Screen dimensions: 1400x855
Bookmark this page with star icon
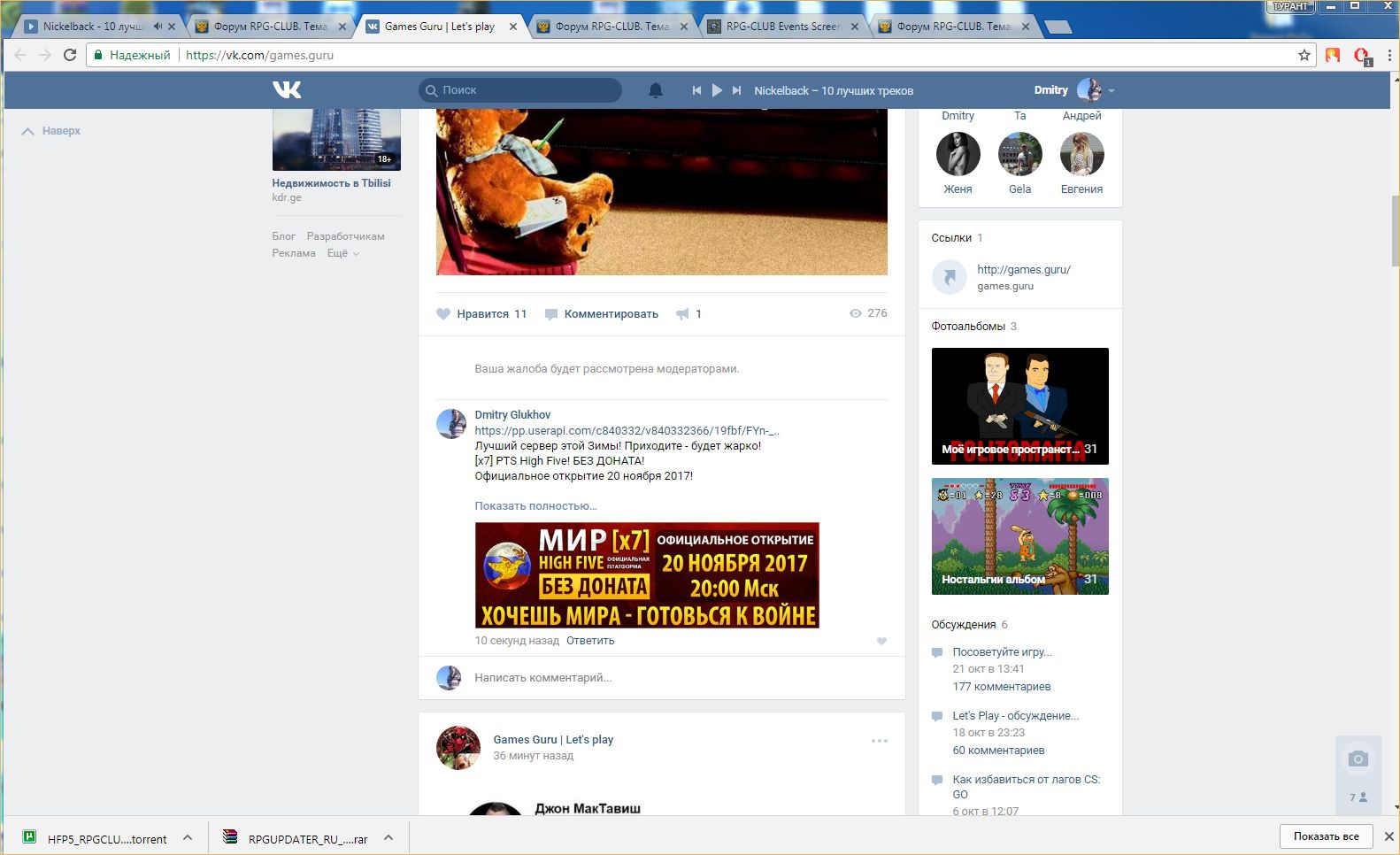point(1304,55)
